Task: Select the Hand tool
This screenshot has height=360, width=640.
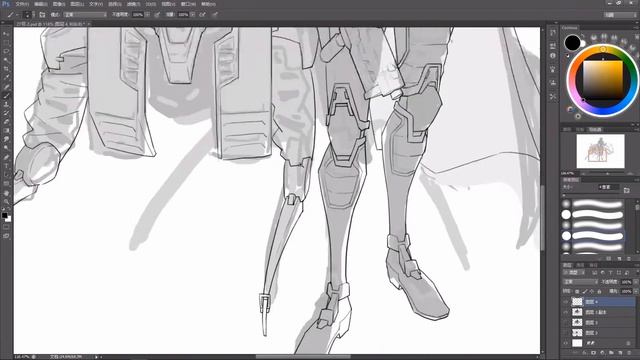Action: point(6,193)
